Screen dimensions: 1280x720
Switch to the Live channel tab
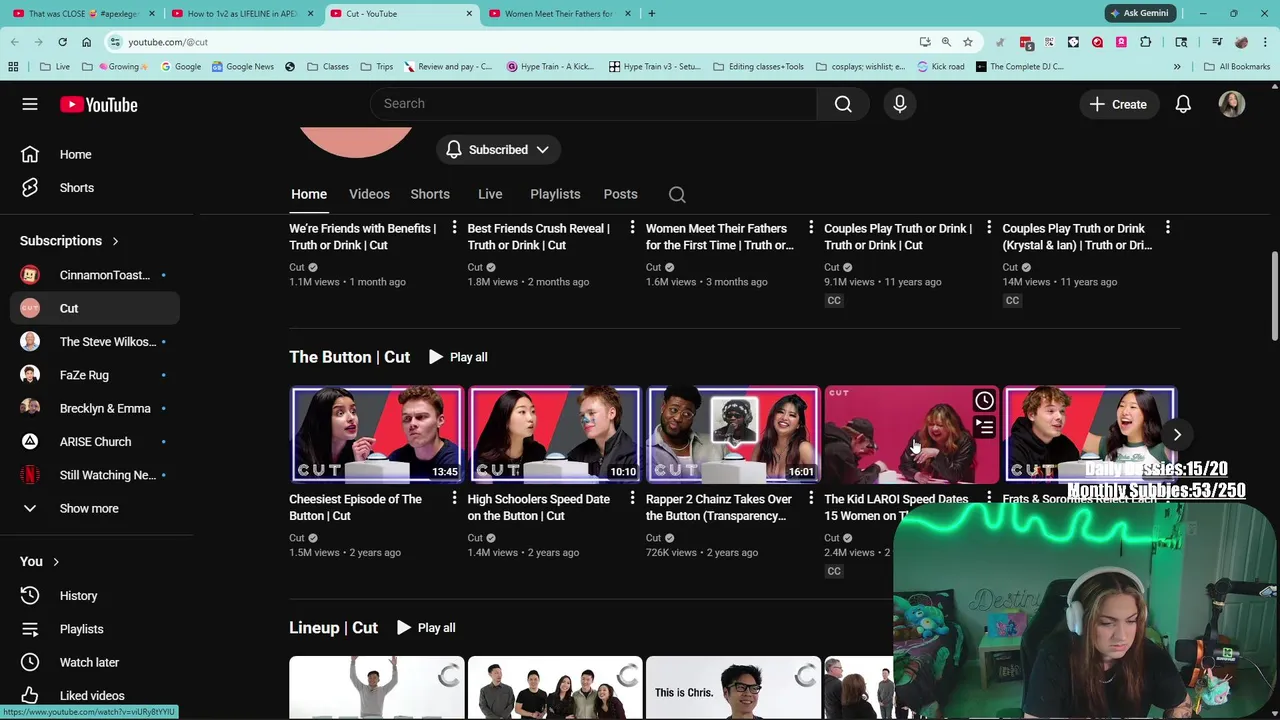click(x=490, y=194)
